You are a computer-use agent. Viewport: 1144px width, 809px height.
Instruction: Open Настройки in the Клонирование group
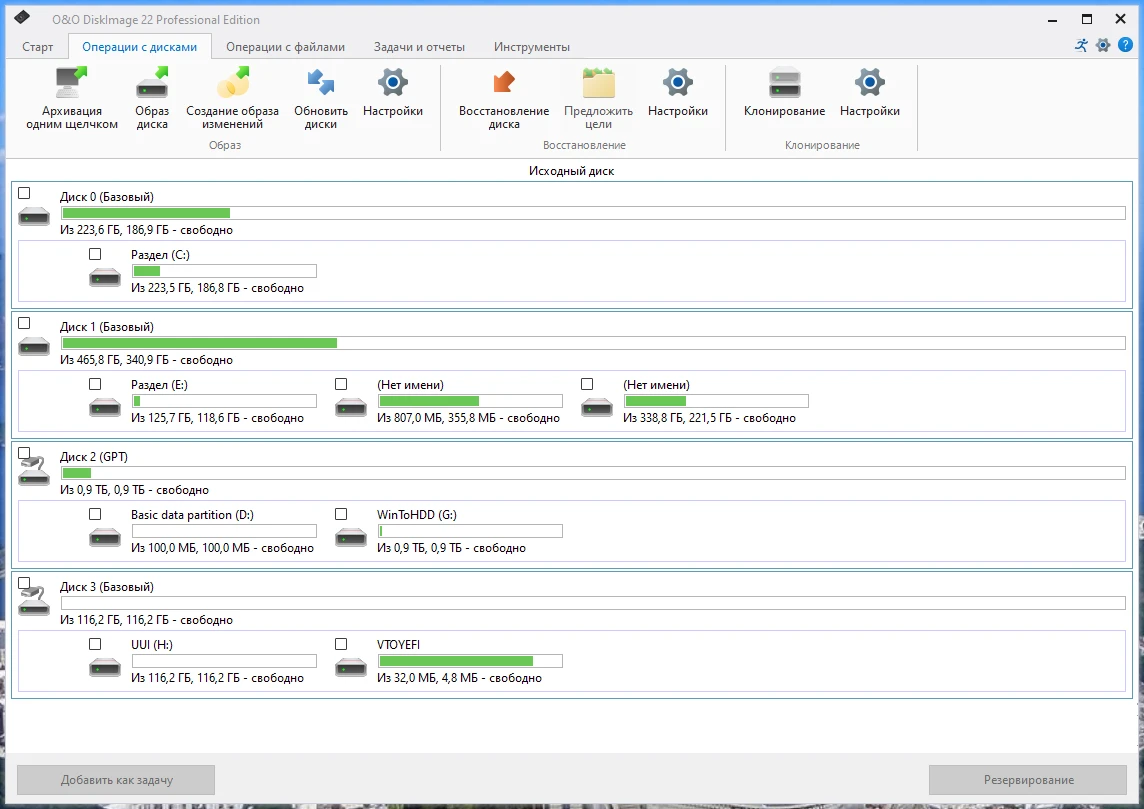tap(869, 84)
